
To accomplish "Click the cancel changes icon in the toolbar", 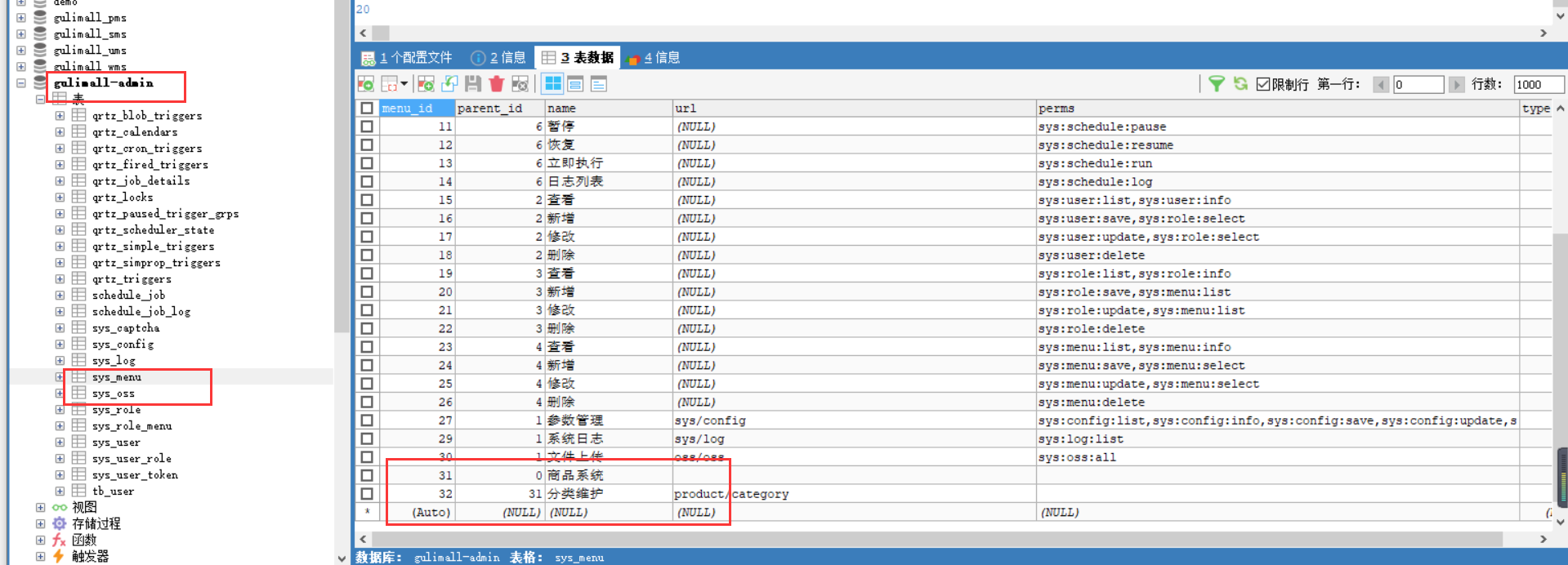I will [x=520, y=83].
